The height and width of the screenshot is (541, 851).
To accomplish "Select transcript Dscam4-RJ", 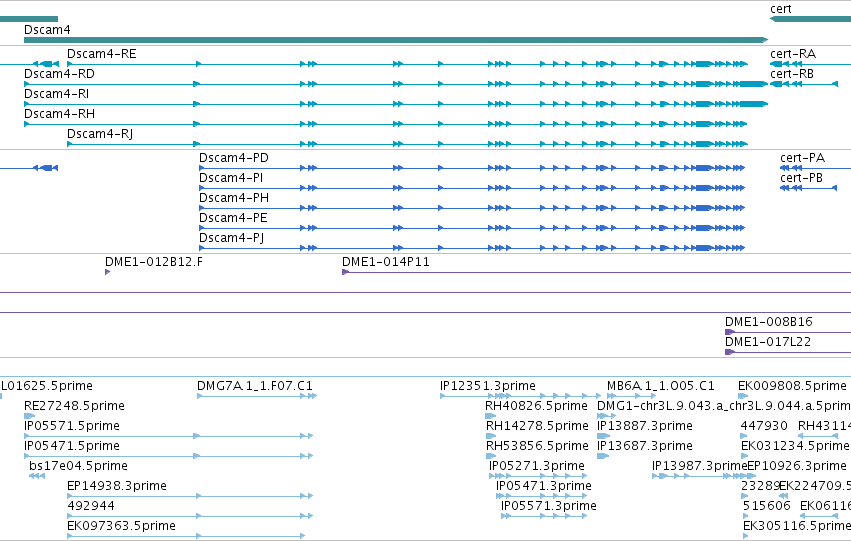I will click(100, 134).
